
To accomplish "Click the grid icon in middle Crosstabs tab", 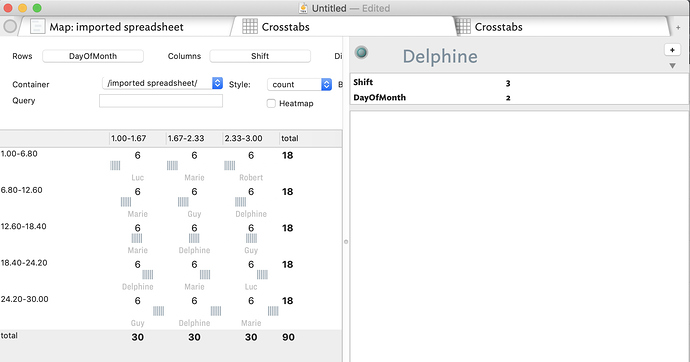I will point(250,27).
